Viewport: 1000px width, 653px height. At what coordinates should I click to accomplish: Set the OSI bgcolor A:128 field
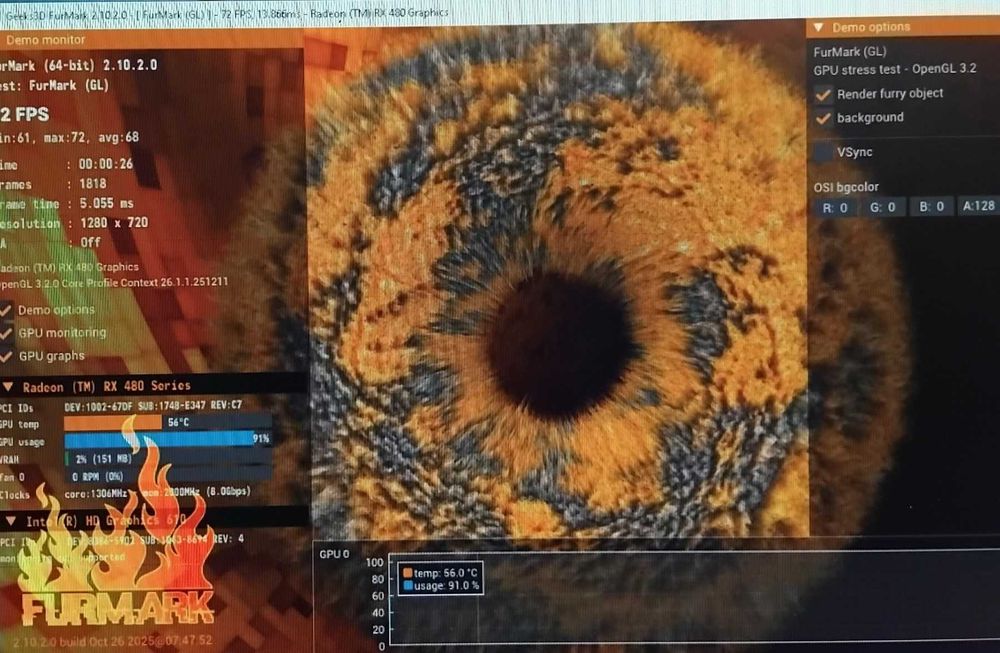click(978, 206)
